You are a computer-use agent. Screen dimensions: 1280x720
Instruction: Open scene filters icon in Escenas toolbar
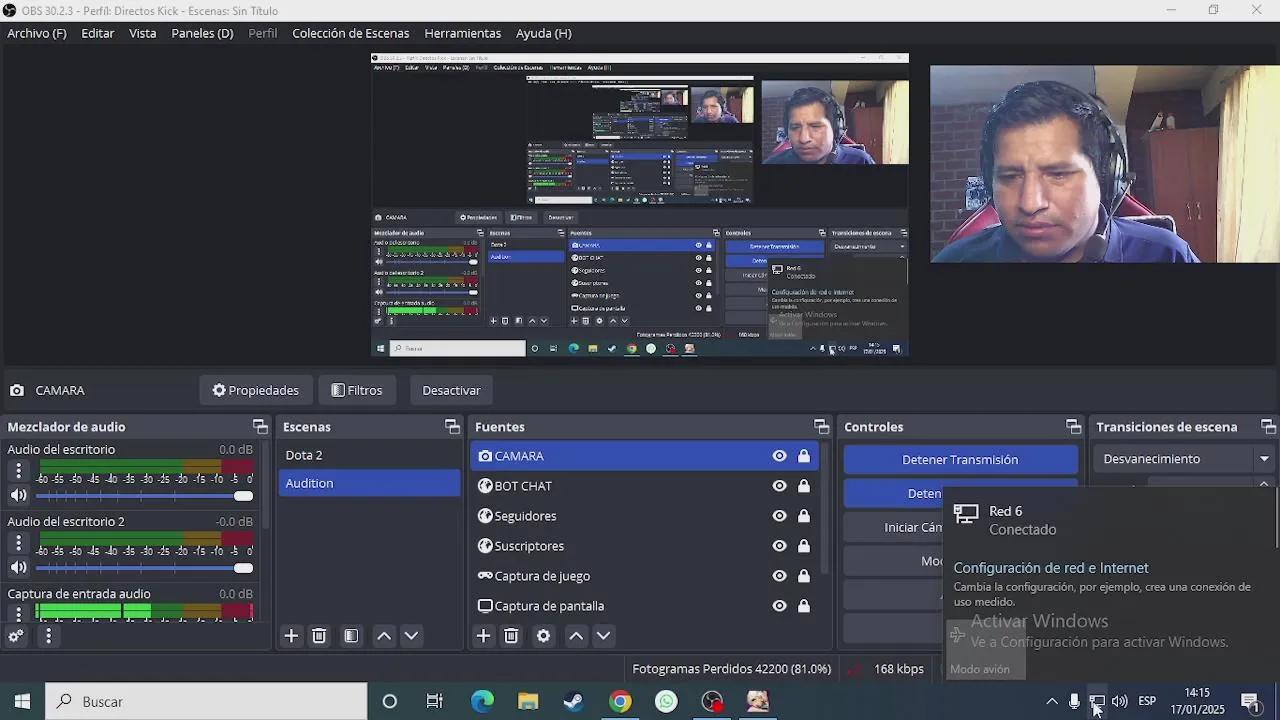(x=351, y=636)
